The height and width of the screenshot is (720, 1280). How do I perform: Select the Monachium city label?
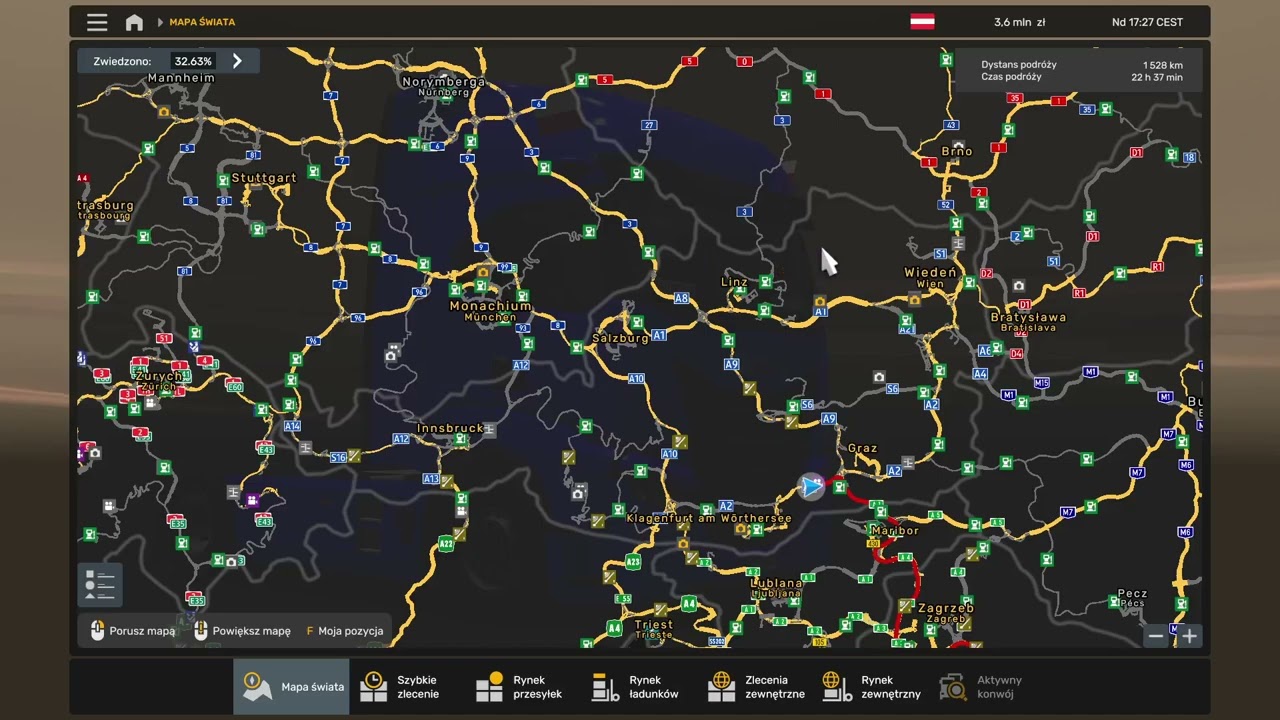click(x=490, y=306)
